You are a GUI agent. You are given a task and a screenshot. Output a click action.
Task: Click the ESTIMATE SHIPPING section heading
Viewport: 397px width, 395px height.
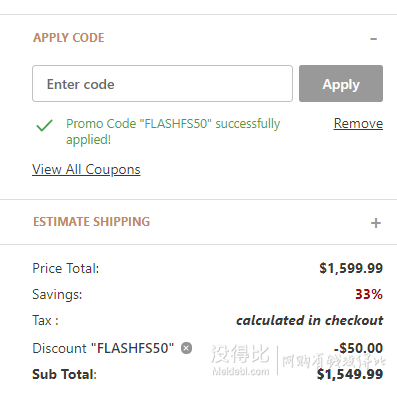[x=92, y=222]
